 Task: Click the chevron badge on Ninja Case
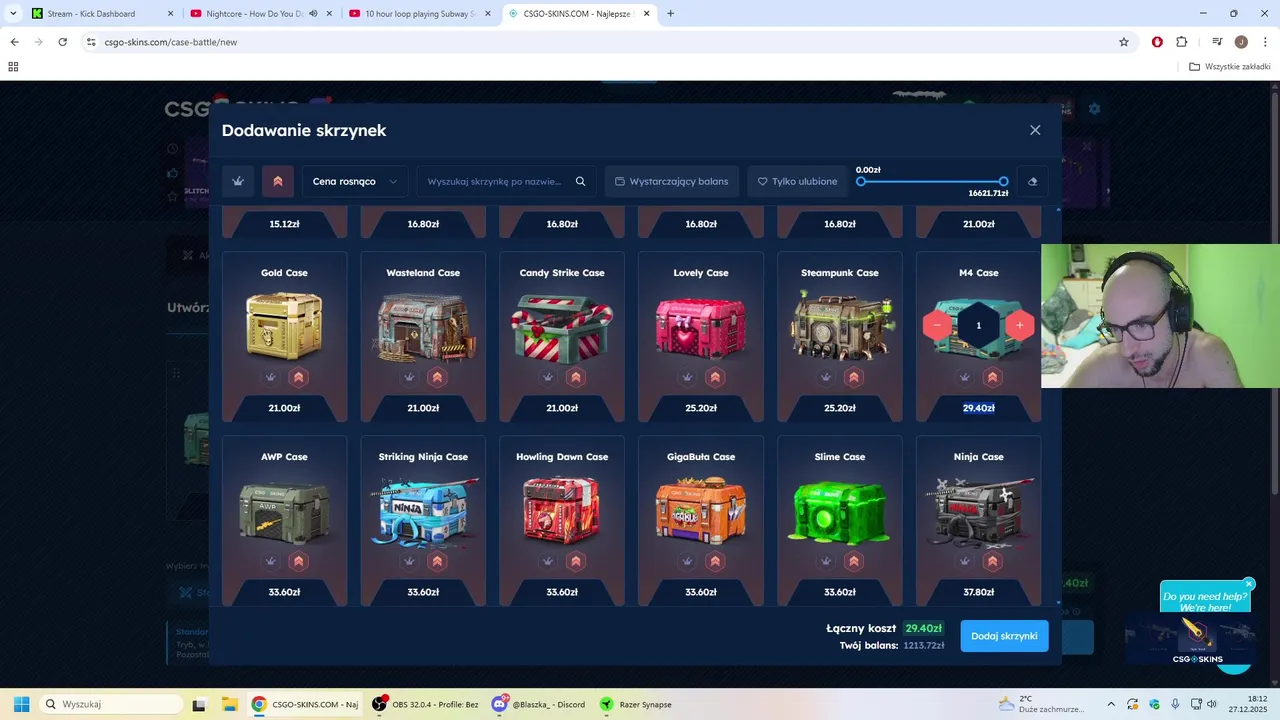click(x=992, y=561)
